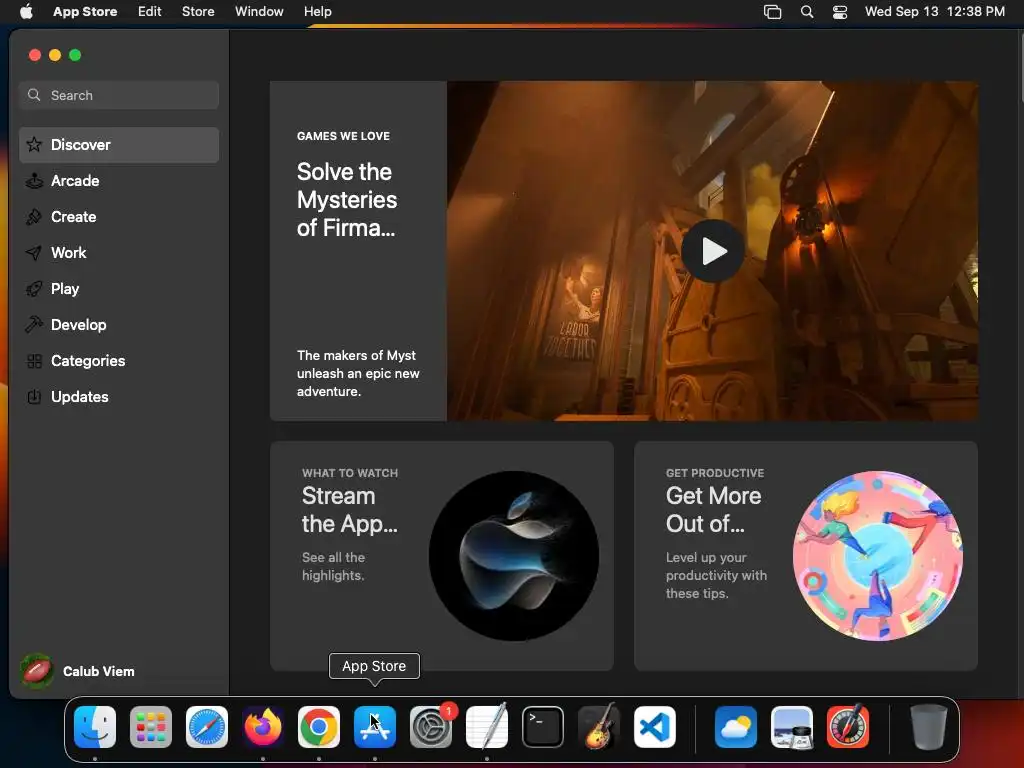
Task: Click the Develop hammer icon
Action: (x=34, y=325)
